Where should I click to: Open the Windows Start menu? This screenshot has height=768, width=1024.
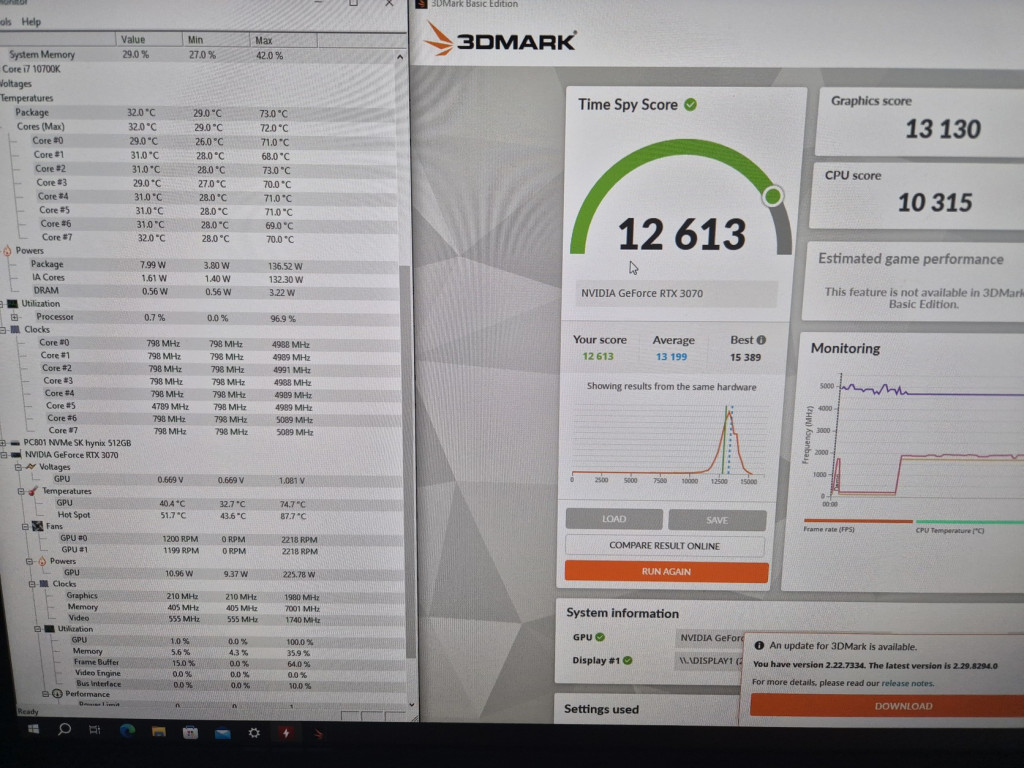pos(33,729)
